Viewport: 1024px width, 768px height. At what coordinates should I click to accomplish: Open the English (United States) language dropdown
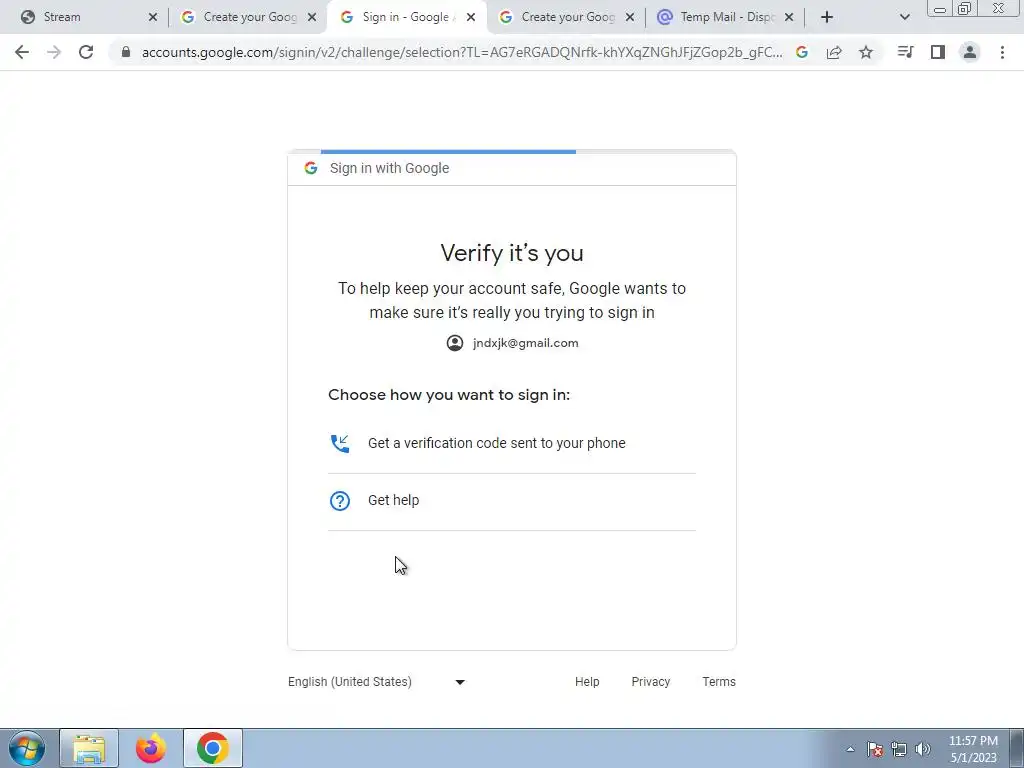click(377, 682)
